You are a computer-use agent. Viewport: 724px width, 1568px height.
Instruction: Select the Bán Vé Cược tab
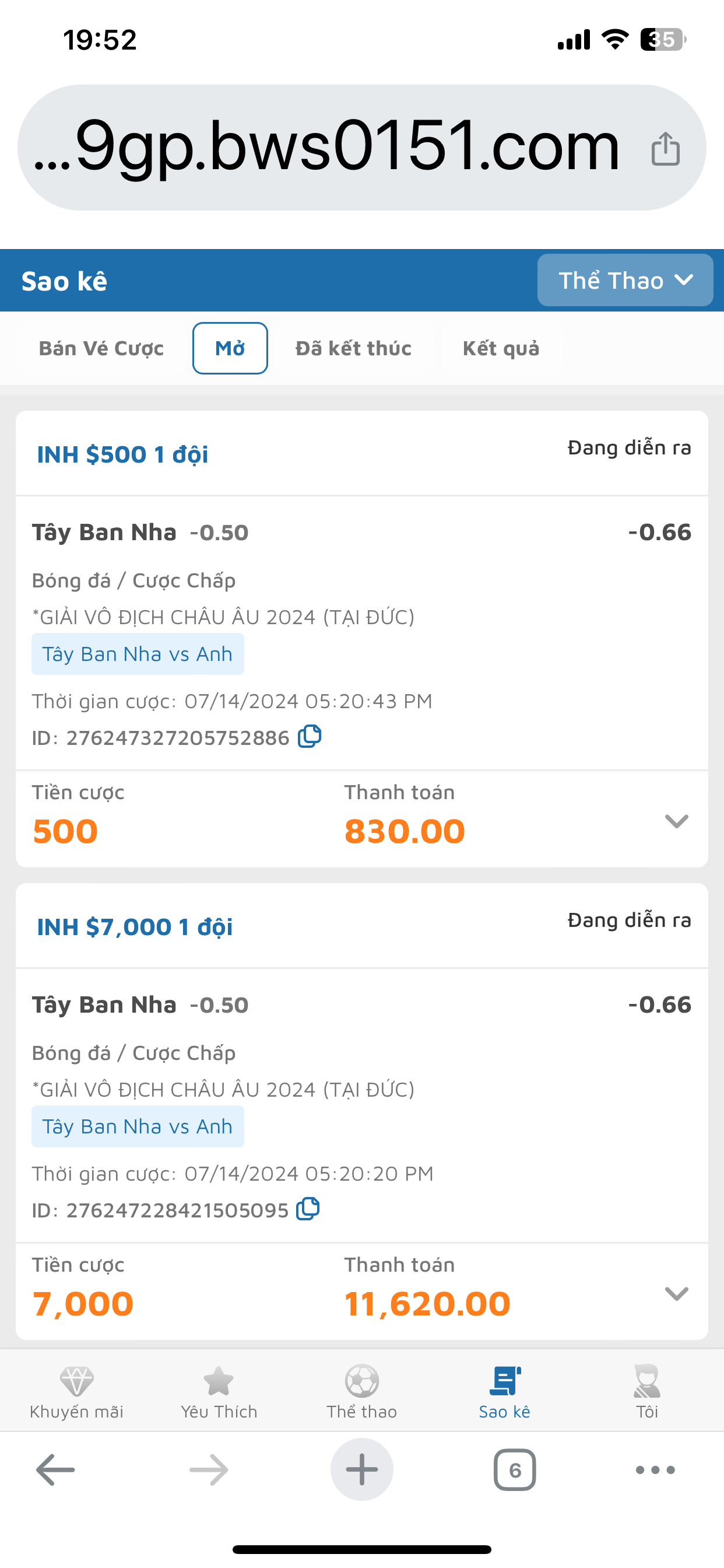[101, 348]
